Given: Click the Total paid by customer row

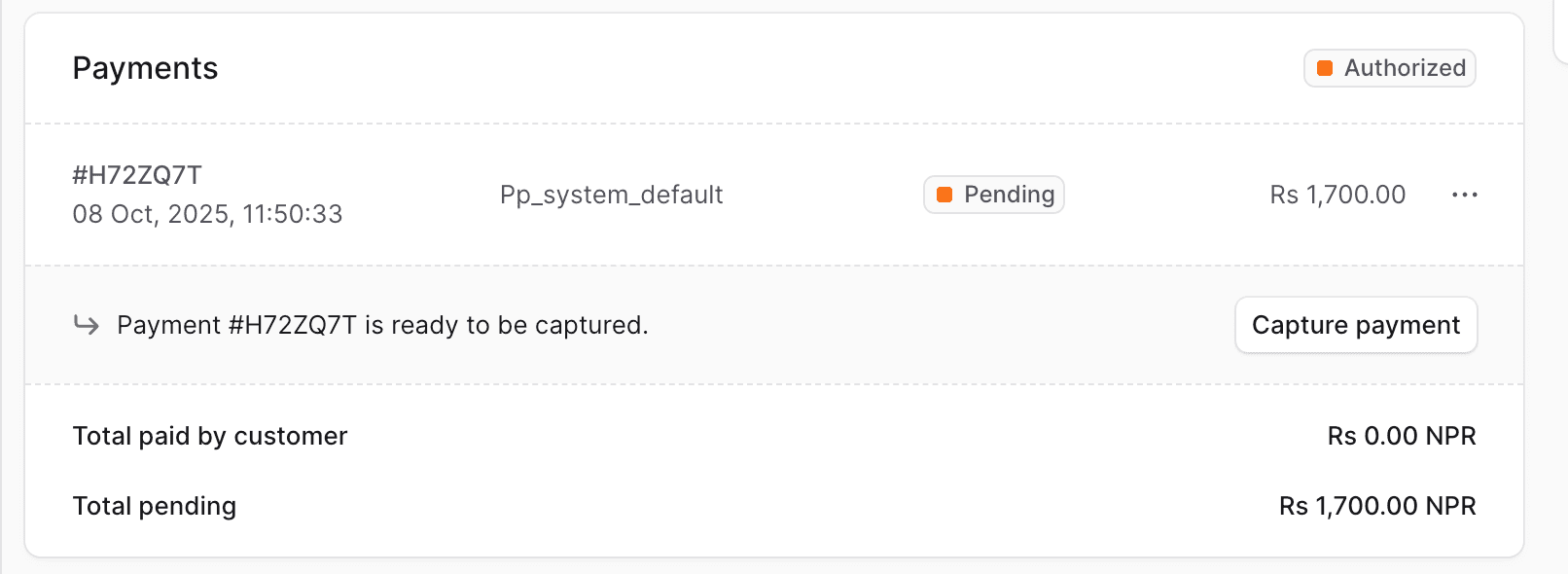Looking at the screenshot, I should coord(210,436).
